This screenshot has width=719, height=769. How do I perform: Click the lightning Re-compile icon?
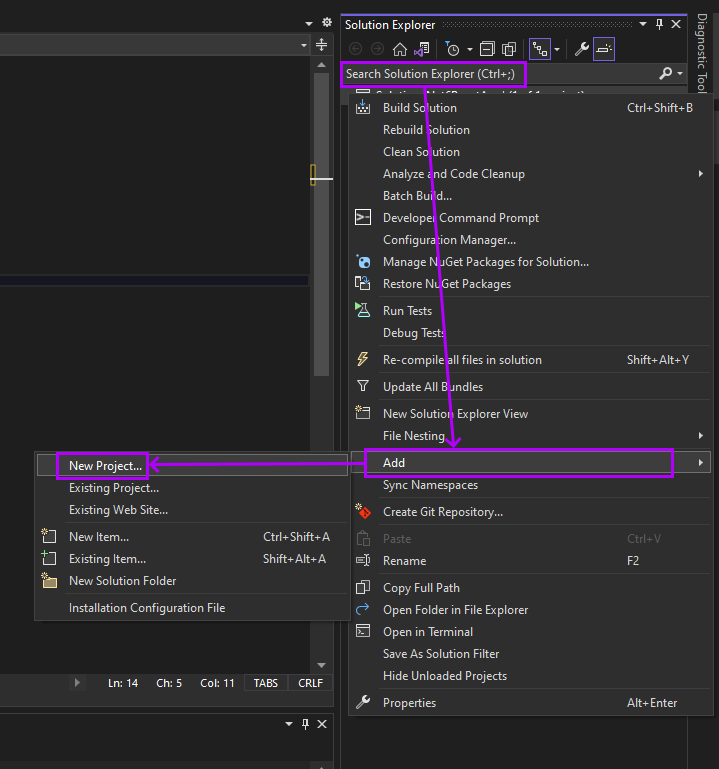(363, 359)
